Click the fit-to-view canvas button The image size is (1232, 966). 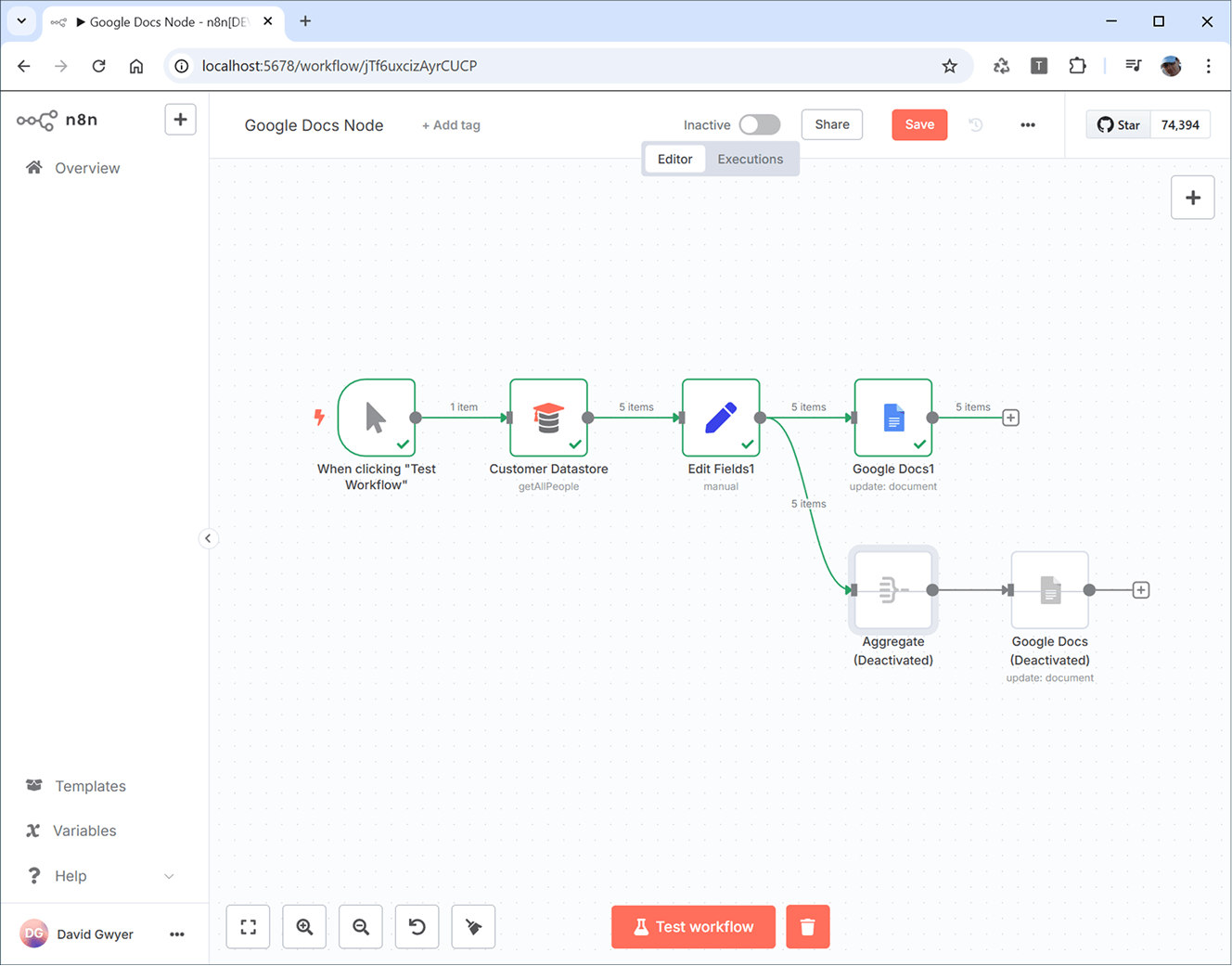(248, 927)
